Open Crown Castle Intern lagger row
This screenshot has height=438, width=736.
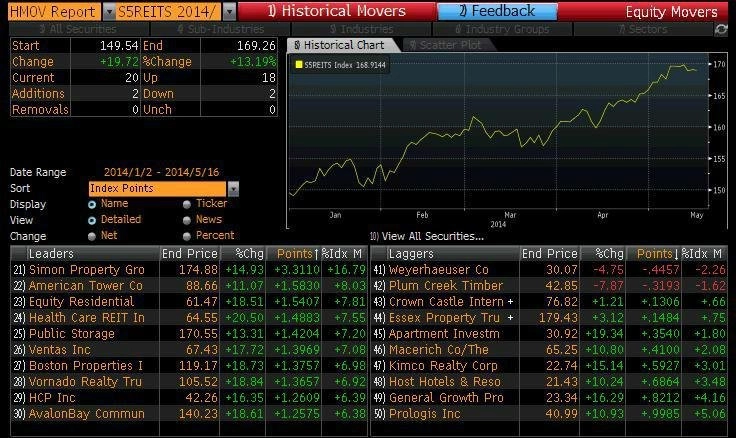coord(549,302)
